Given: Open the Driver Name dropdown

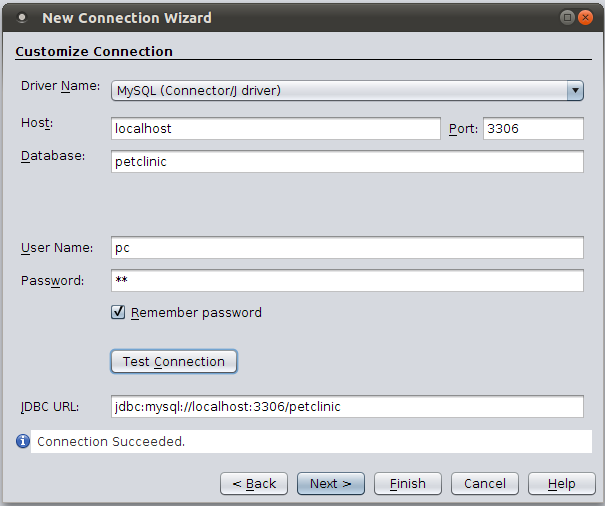Looking at the screenshot, I should pyautogui.click(x=575, y=91).
